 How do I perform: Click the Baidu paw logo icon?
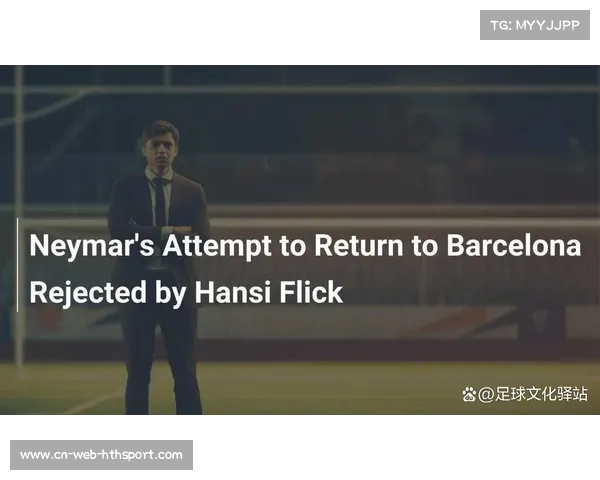[469, 394]
